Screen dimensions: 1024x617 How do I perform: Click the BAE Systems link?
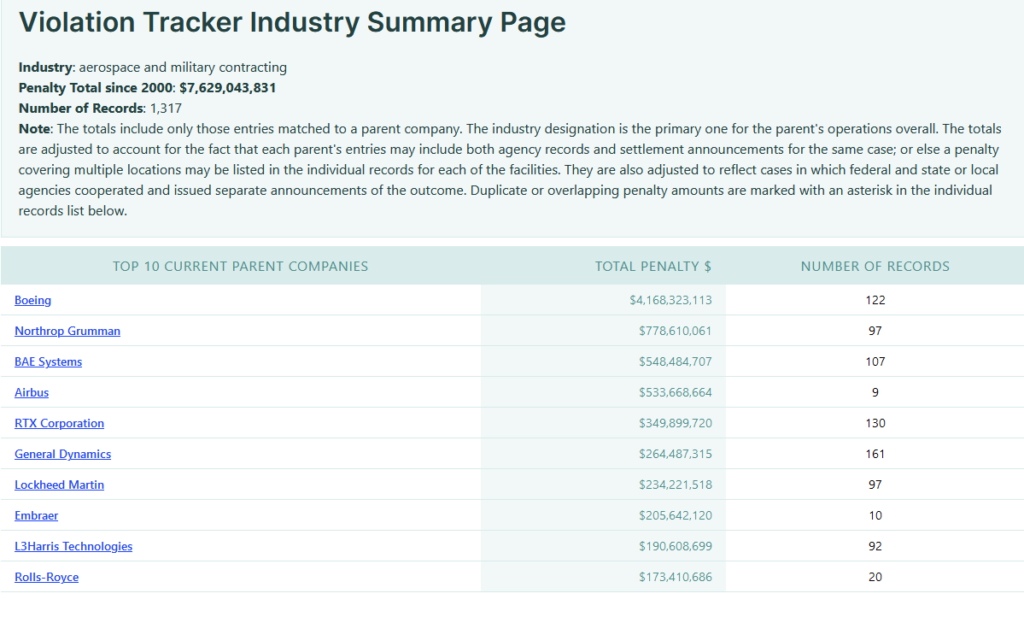(48, 362)
